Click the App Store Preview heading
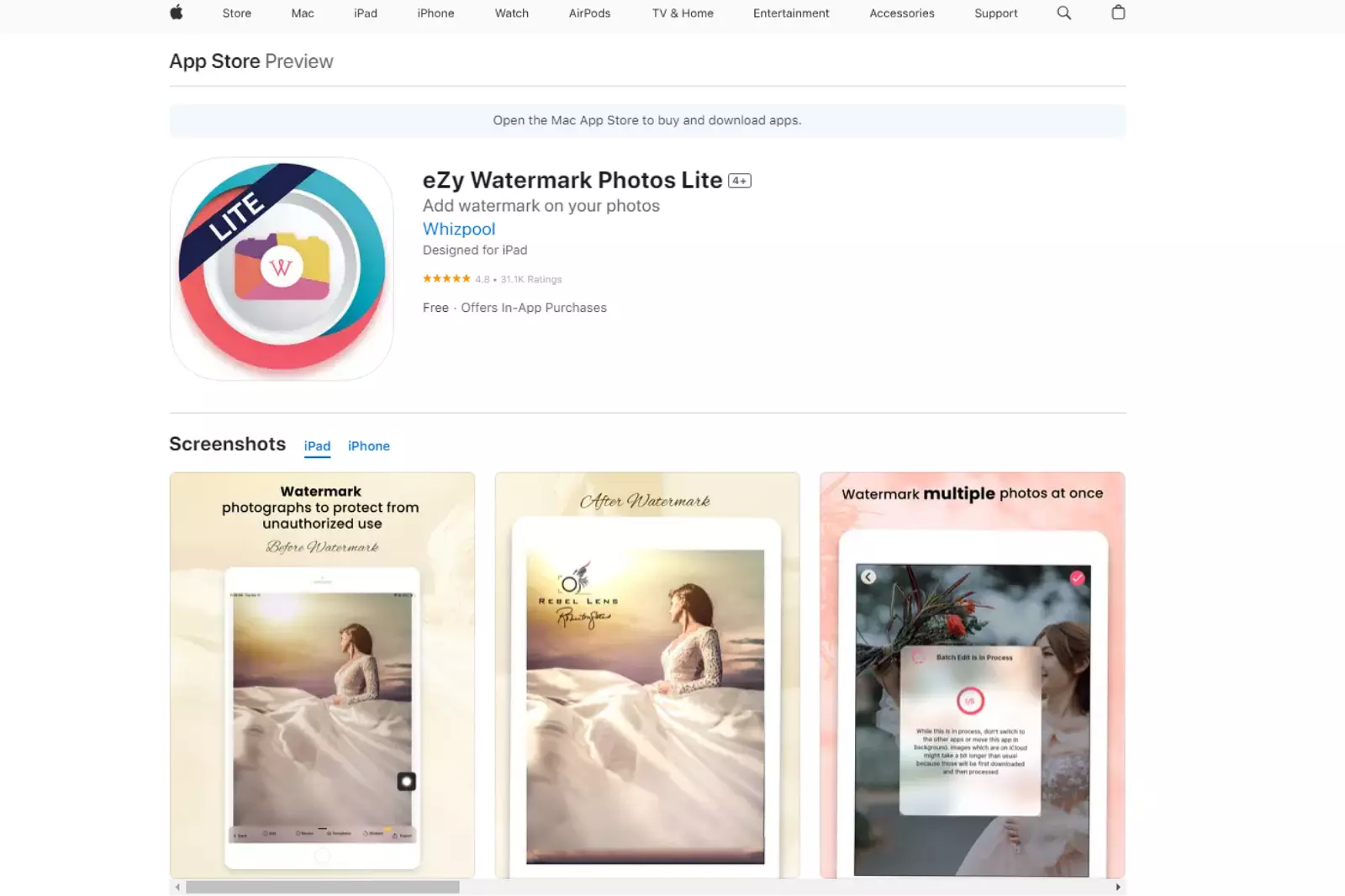The height and width of the screenshot is (896, 1345). point(251,61)
